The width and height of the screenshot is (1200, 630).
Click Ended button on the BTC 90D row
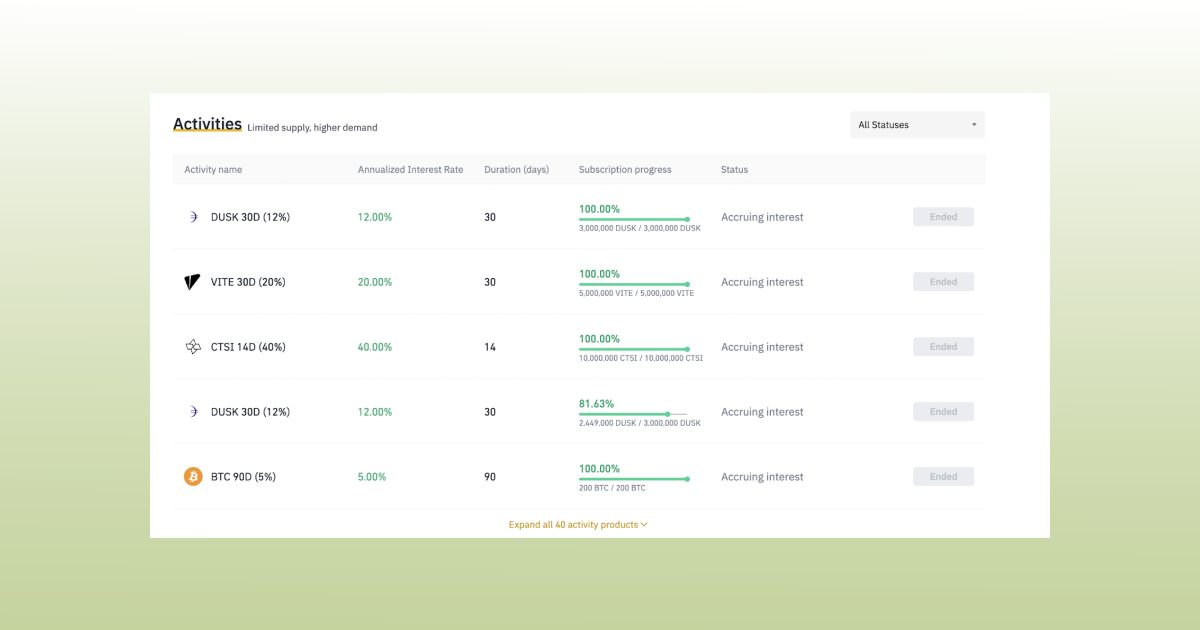coord(943,476)
